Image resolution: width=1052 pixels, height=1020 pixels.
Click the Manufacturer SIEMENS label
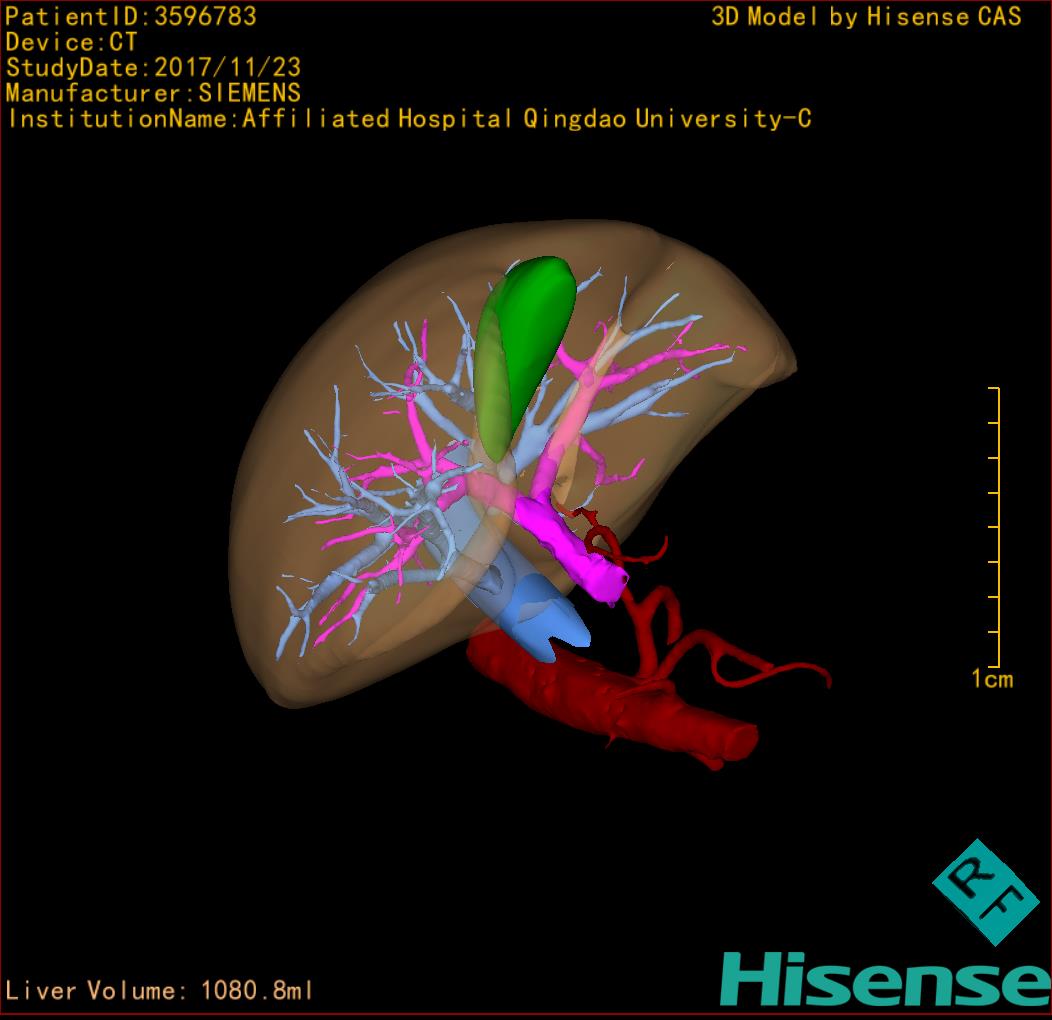(153, 93)
